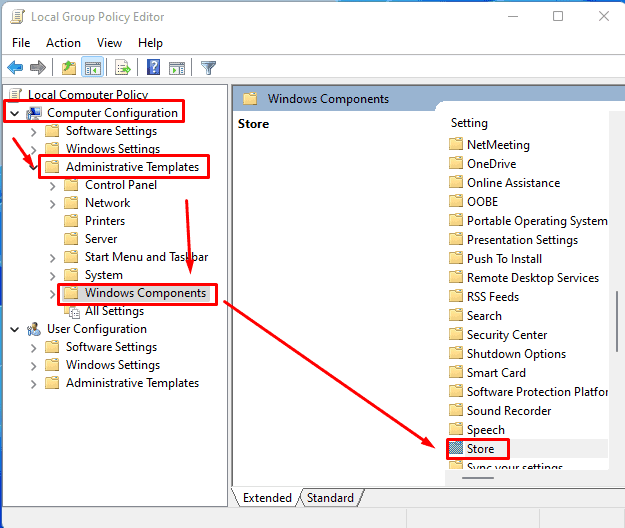Switch to the Standard tab
Screen dimensions: 625x528
click(330, 498)
